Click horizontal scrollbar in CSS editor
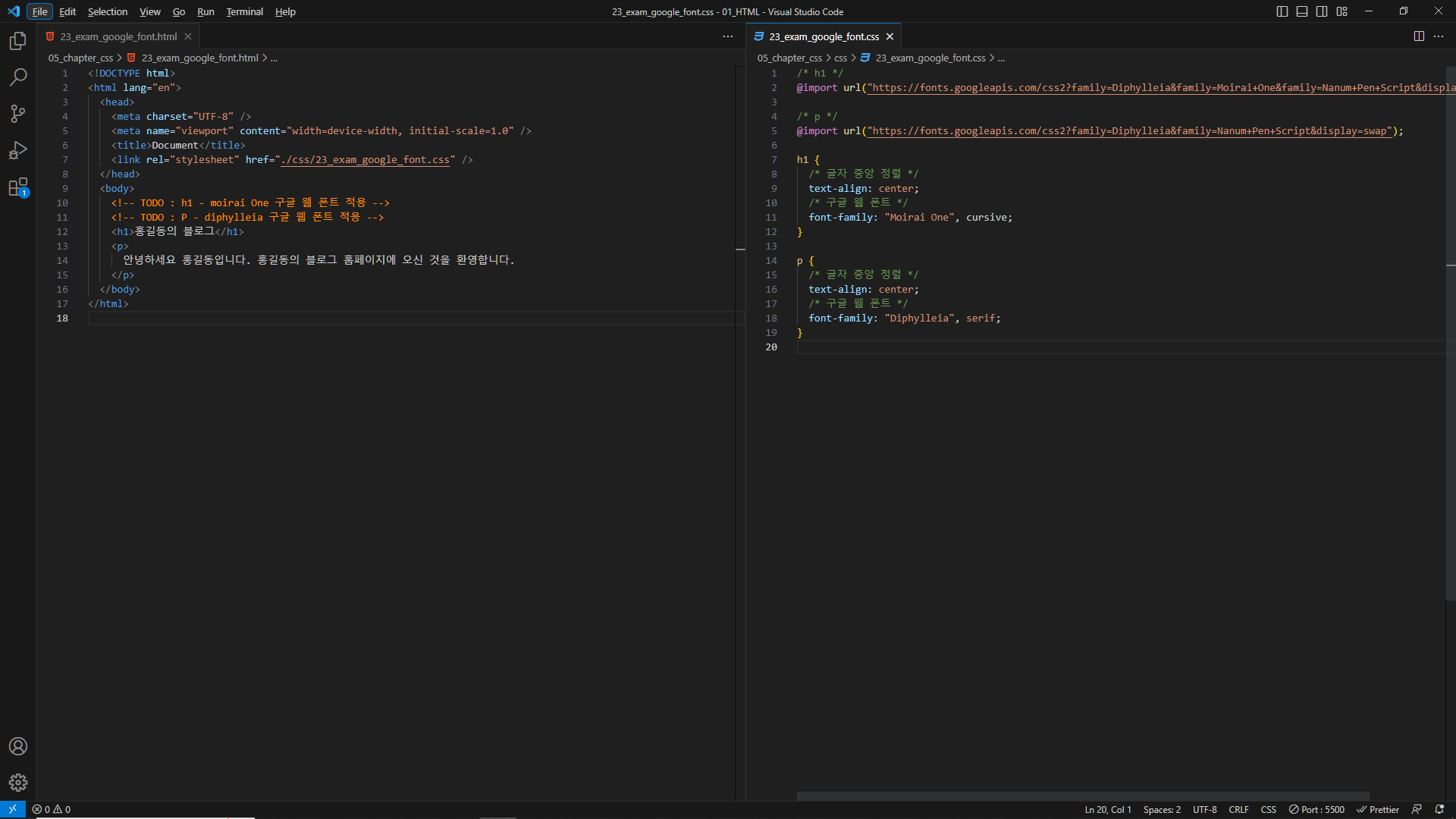The width and height of the screenshot is (1456, 819). tap(1083, 795)
